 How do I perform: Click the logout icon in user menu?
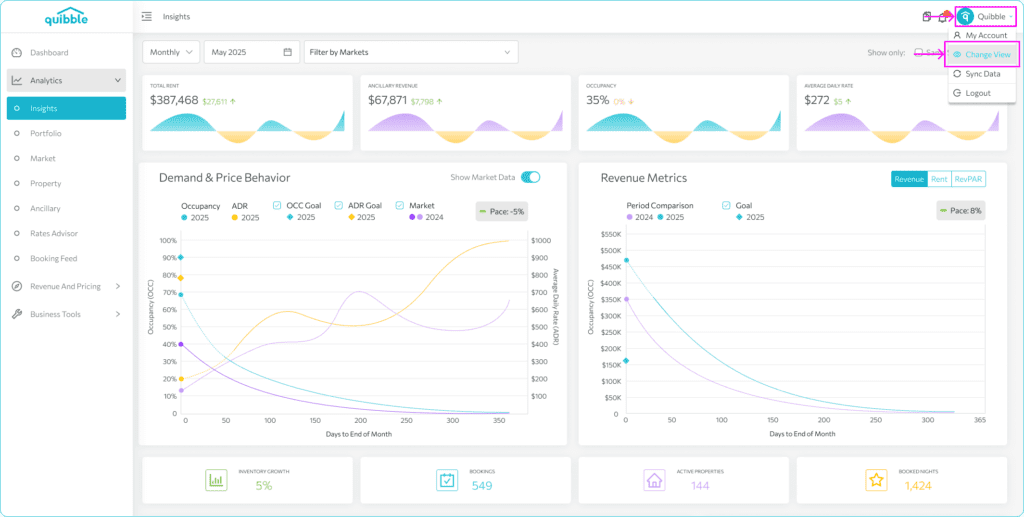pos(957,93)
